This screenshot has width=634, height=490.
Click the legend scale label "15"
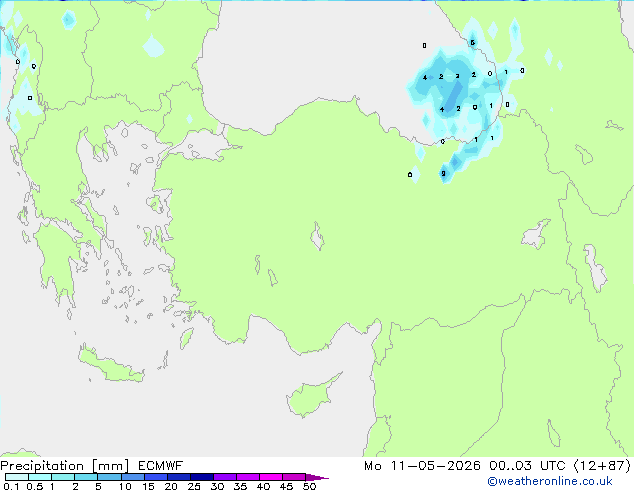pyautogui.click(x=148, y=486)
